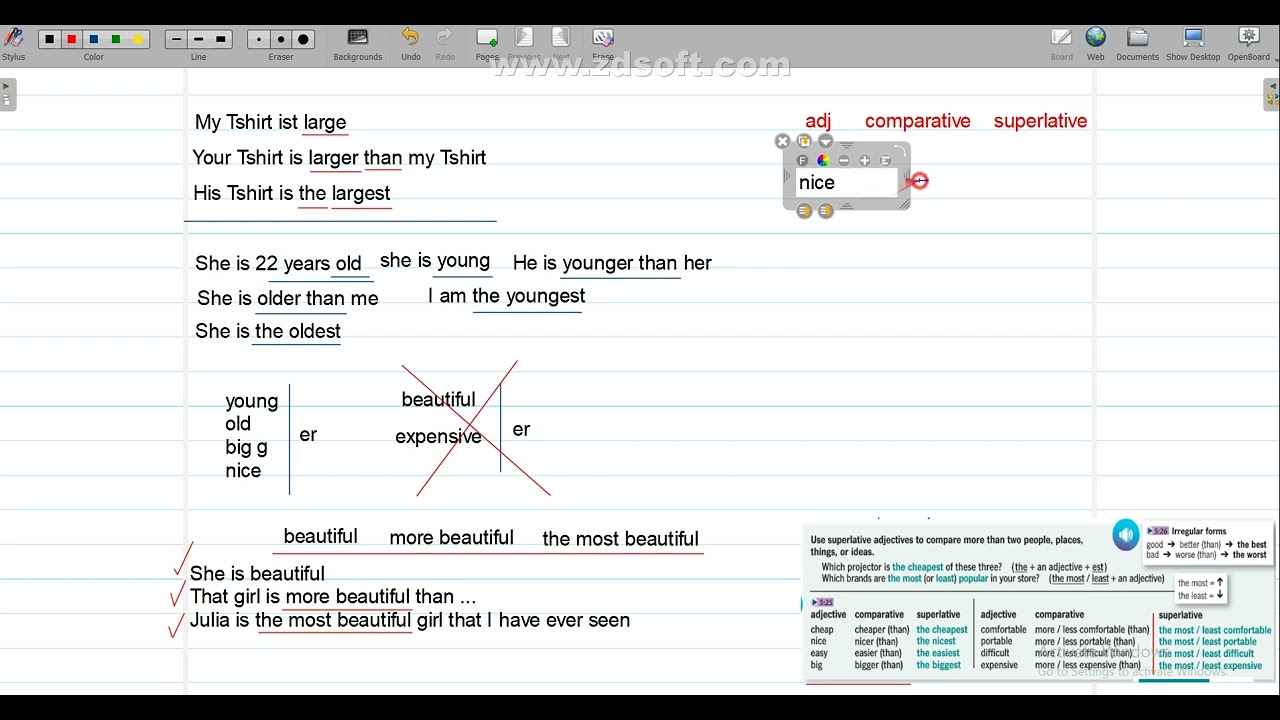Open the OpenBoard menu

1248,44
